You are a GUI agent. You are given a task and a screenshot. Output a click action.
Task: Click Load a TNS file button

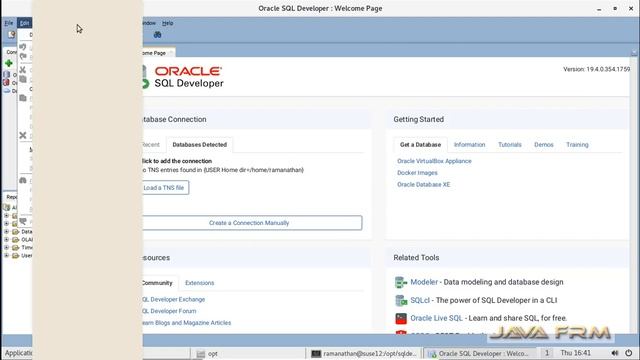click(165, 188)
